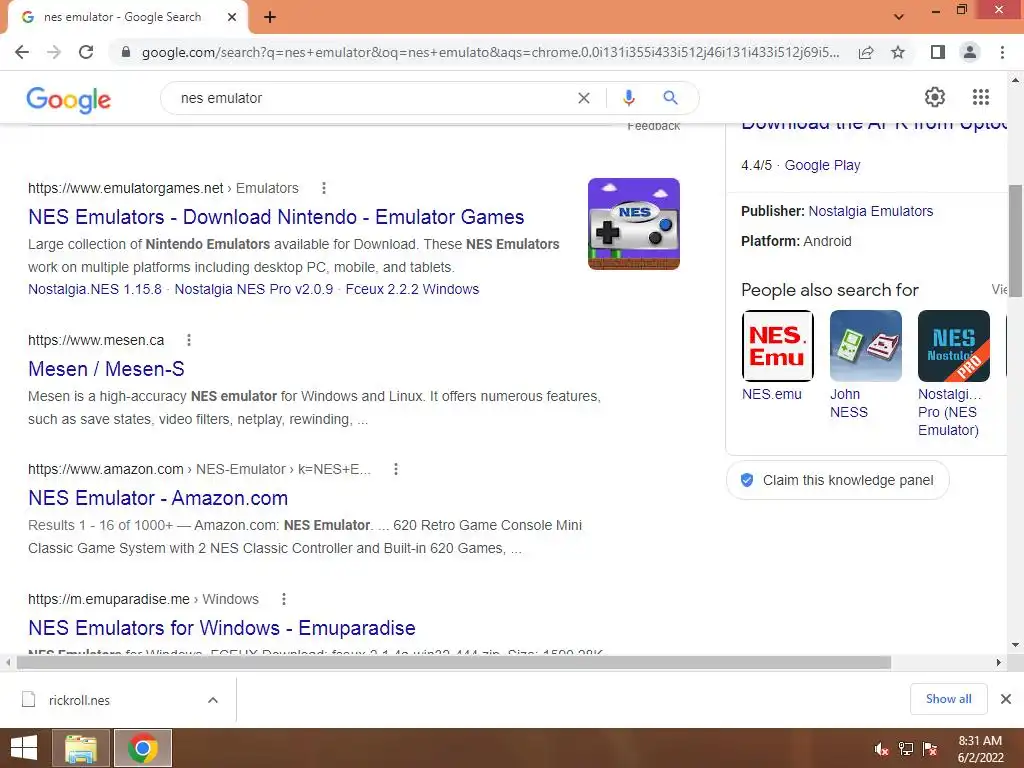Expand rickroll.nes download options chevron

213,700
